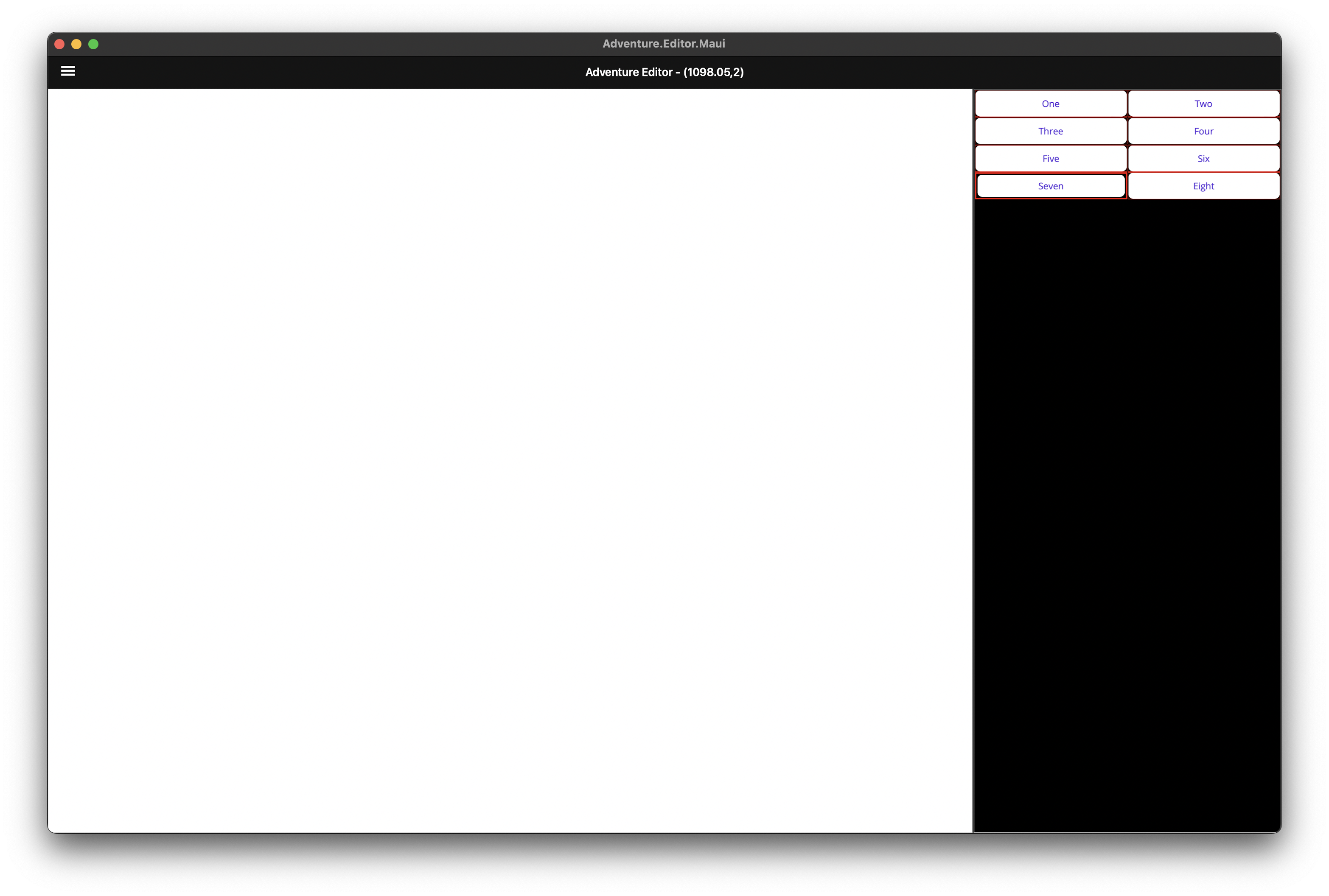Image resolution: width=1329 pixels, height=896 pixels.
Task: Click the One button
Action: click(x=1050, y=104)
